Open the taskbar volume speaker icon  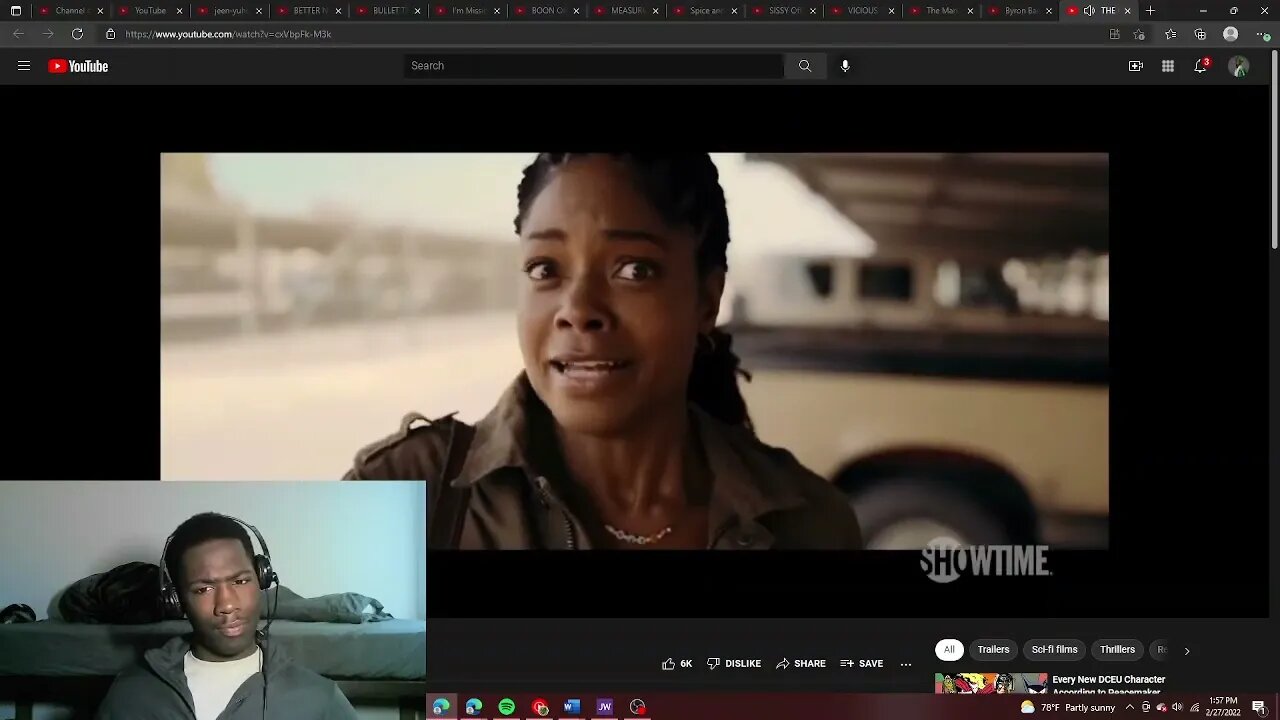(x=1178, y=707)
